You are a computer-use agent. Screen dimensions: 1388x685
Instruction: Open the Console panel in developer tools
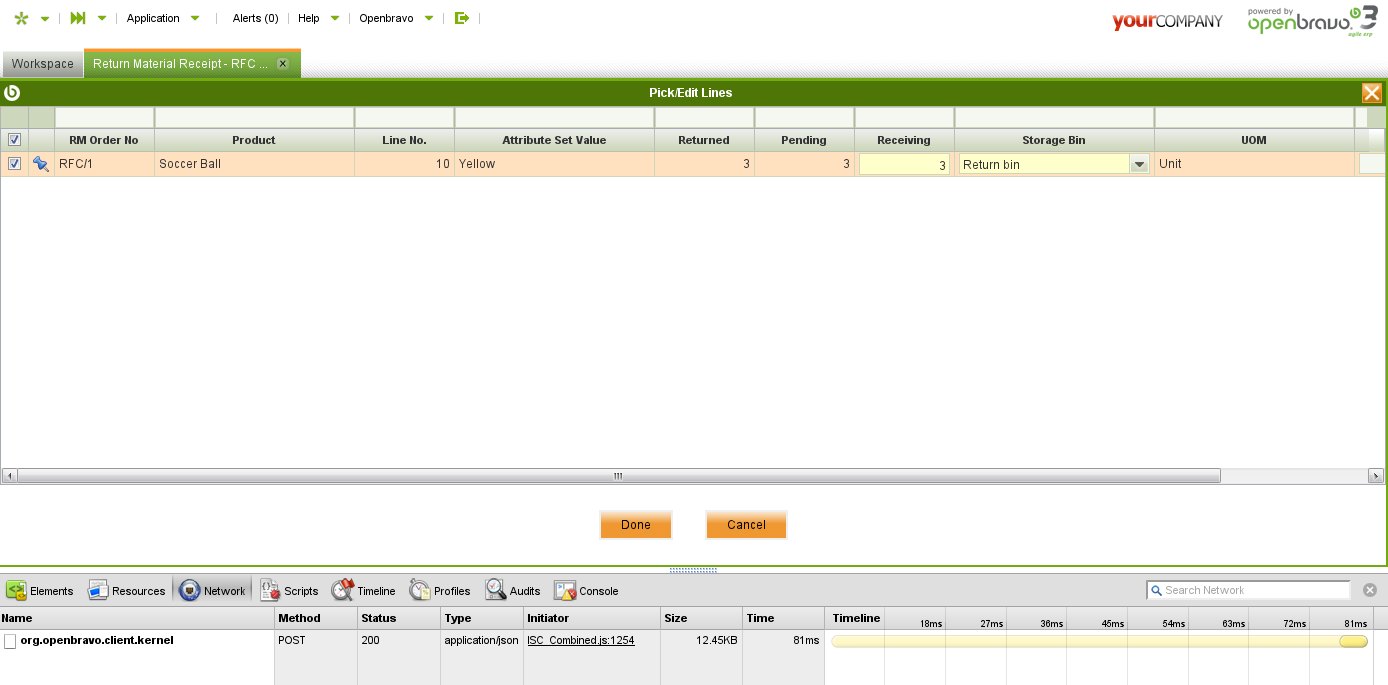click(x=587, y=591)
